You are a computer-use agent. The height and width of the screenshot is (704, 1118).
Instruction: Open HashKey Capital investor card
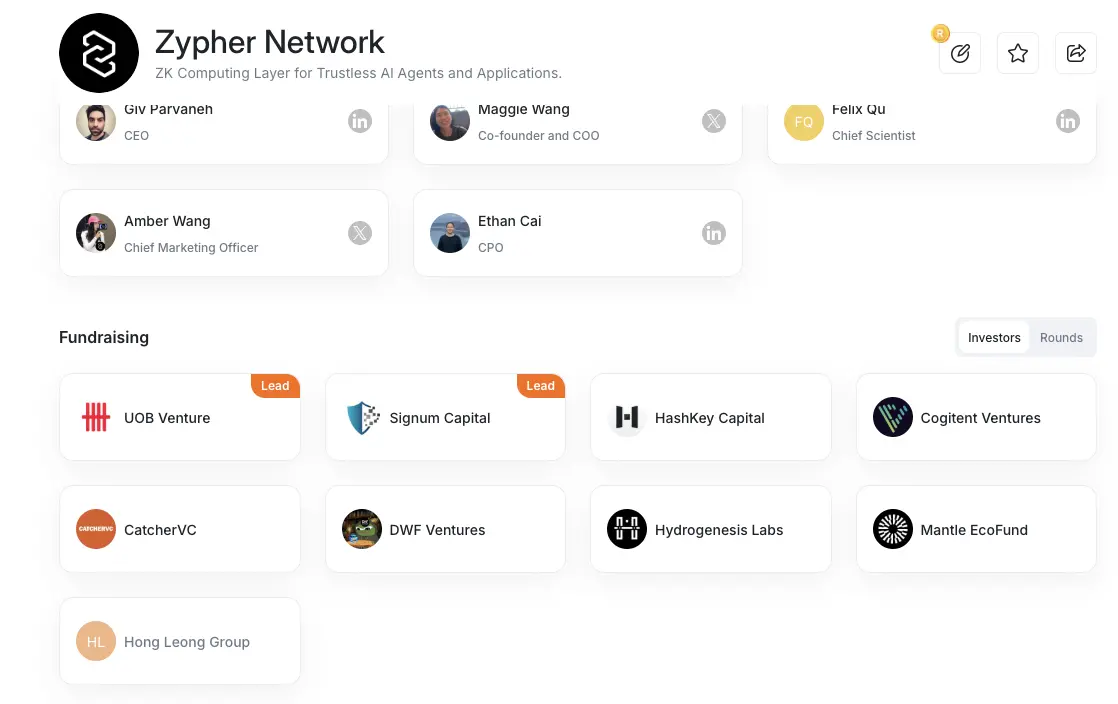(x=710, y=418)
